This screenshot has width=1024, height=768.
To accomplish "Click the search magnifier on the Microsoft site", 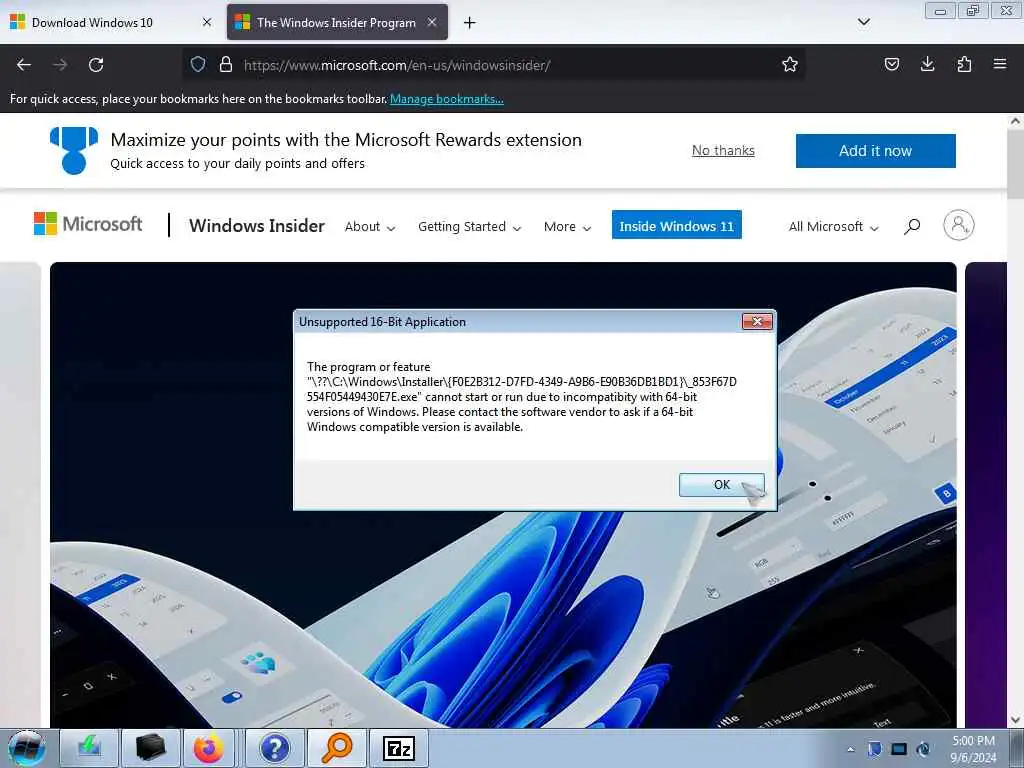I will click(912, 226).
